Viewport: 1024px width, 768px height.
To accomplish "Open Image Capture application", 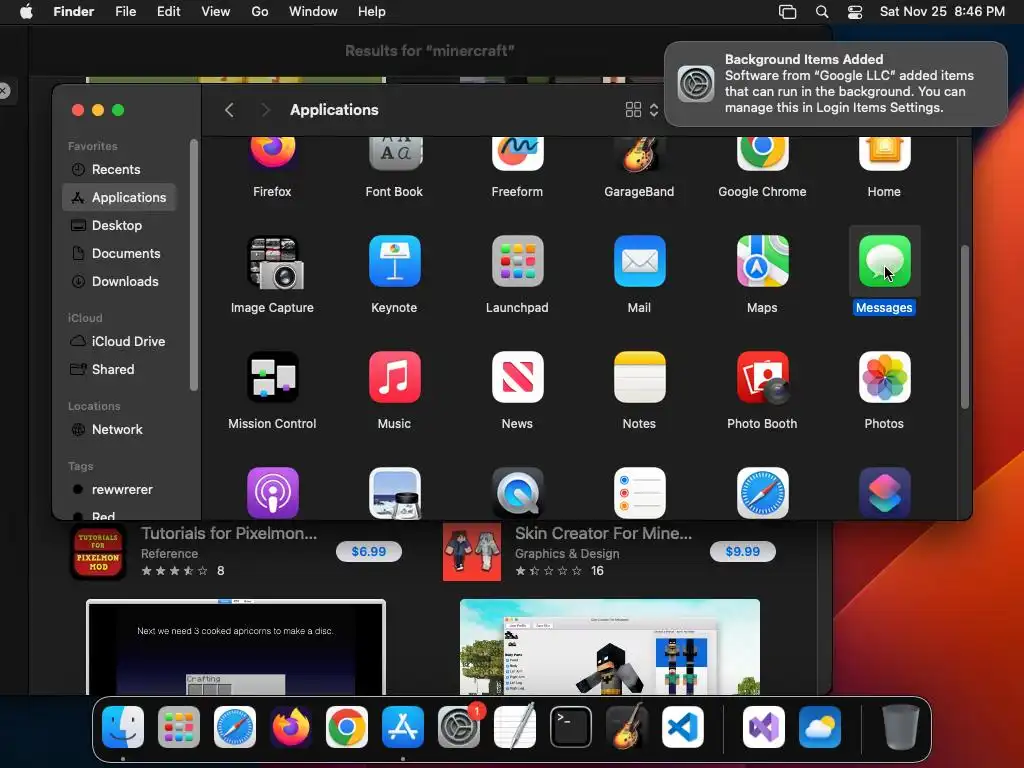I will pyautogui.click(x=274, y=263).
